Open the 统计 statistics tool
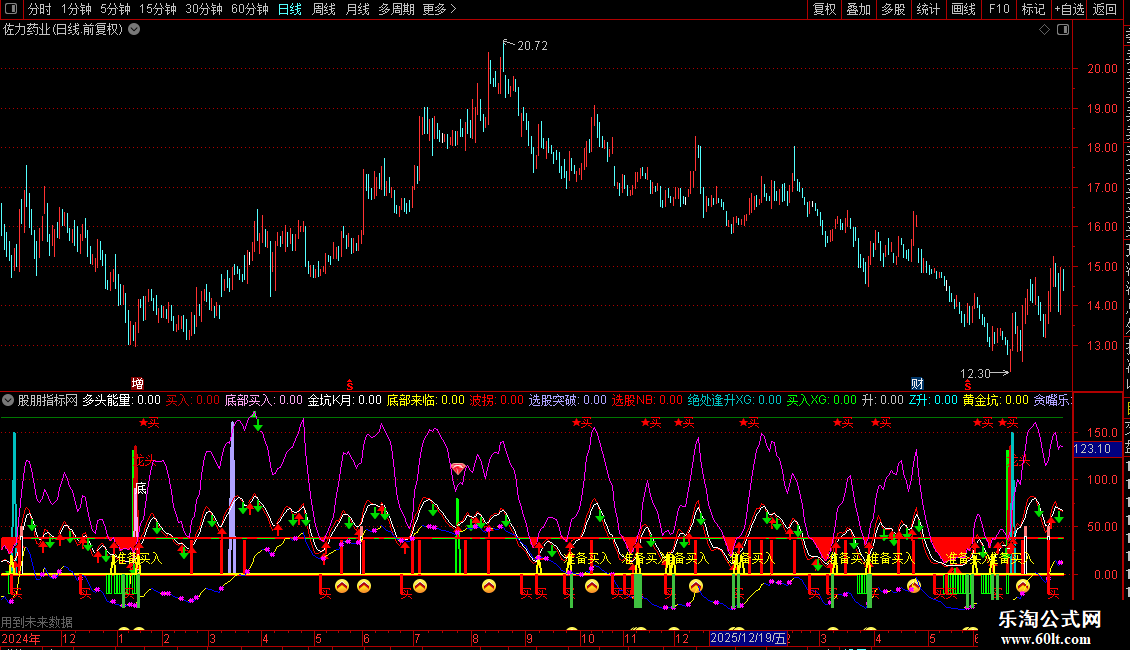 [928, 9]
